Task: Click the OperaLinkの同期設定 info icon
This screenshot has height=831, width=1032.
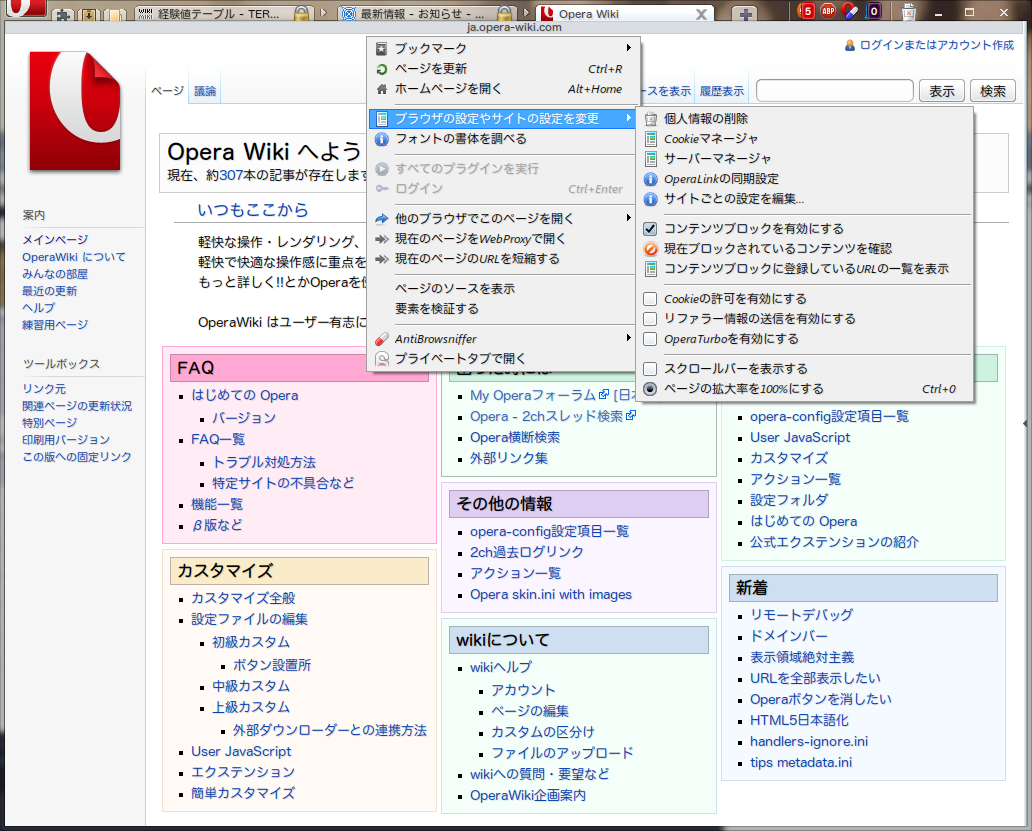Action: pos(650,179)
